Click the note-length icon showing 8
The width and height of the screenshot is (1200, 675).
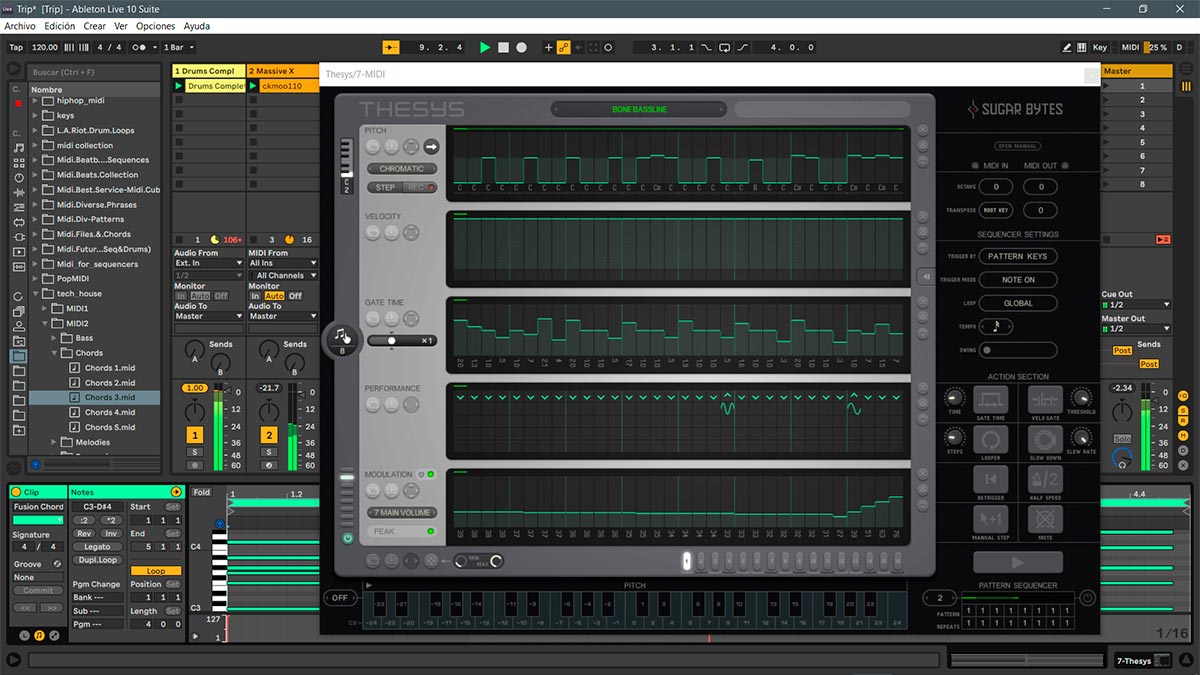[x=341, y=338]
